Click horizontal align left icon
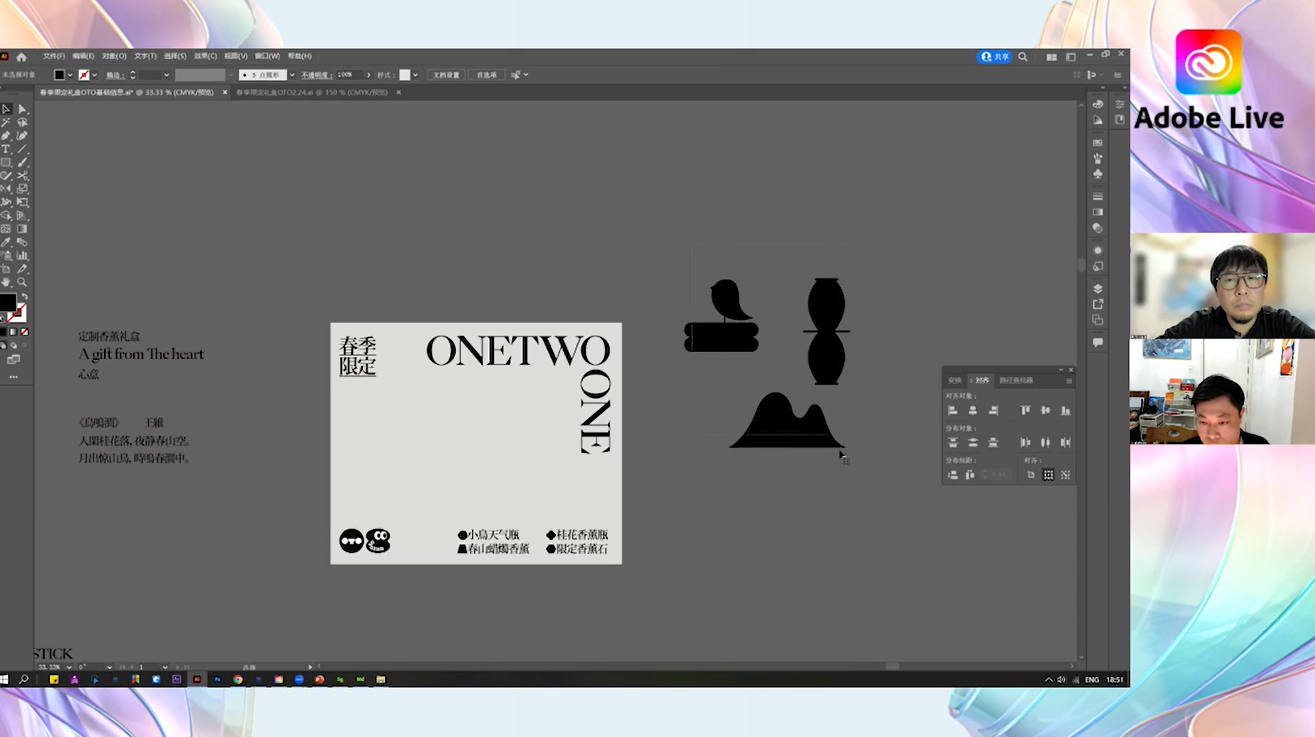The width and height of the screenshot is (1315, 737). click(953, 410)
